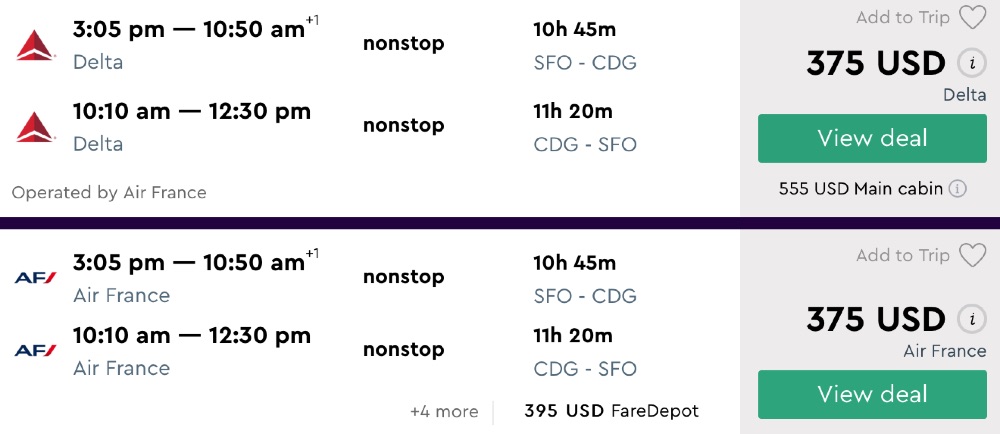Click the Air France logo on the return flight

coord(36,350)
